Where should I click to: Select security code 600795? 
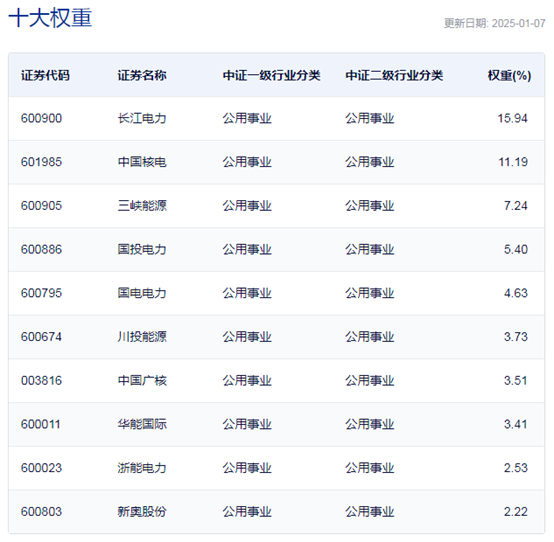coord(41,293)
